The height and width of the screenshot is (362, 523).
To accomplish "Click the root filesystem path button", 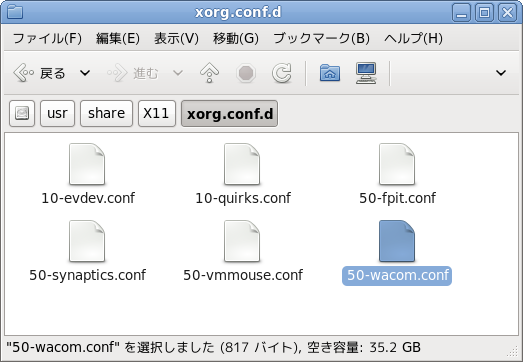I will (22, 113).
